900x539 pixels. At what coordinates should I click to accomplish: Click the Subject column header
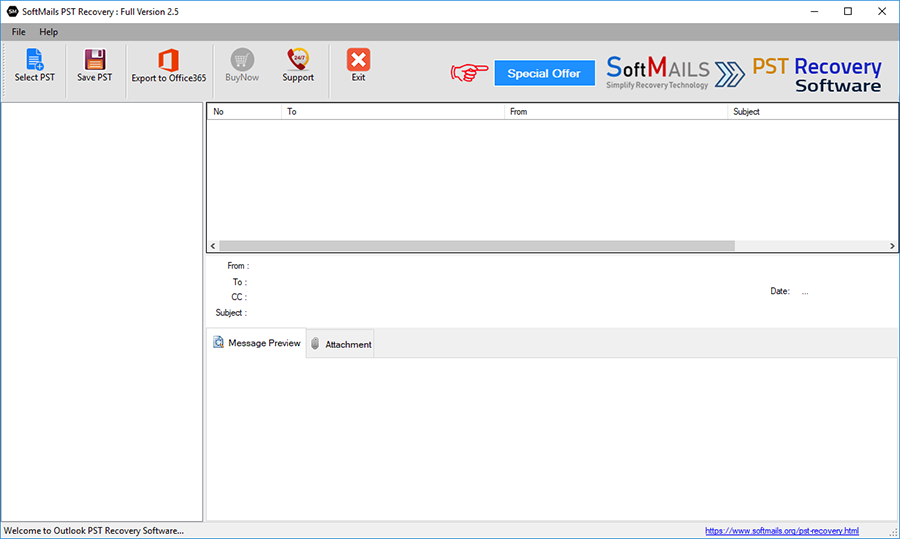pos(812,111)
